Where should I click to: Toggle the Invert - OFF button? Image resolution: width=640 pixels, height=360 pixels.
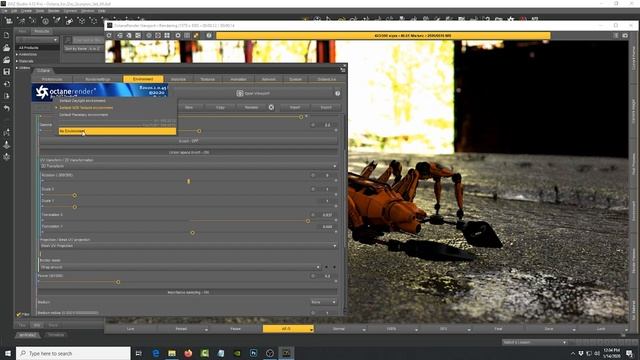coord(189,141)
